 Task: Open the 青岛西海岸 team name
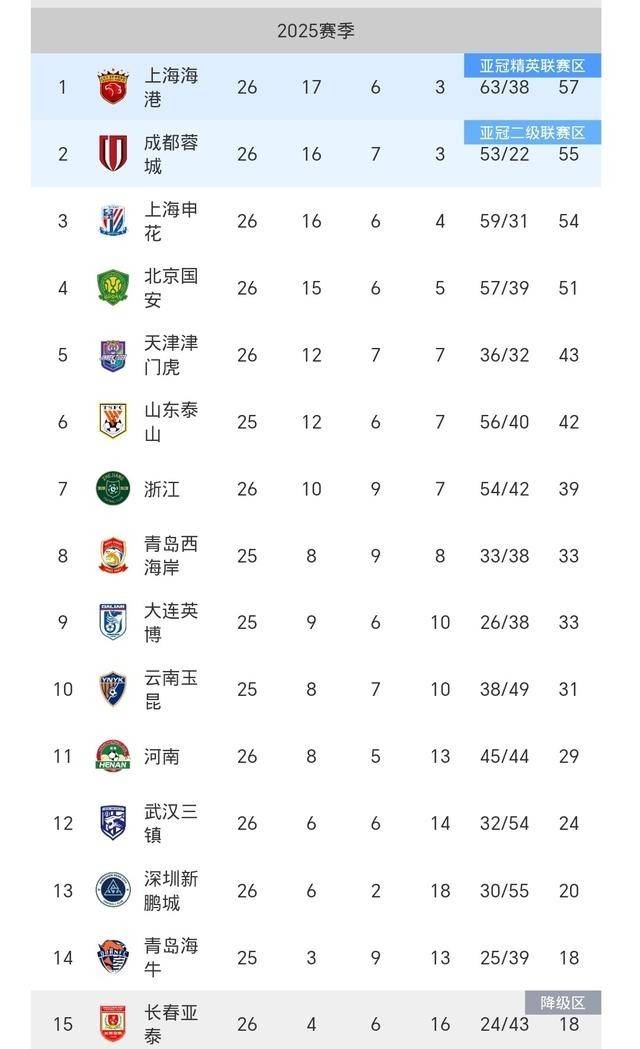pos(171,555)
